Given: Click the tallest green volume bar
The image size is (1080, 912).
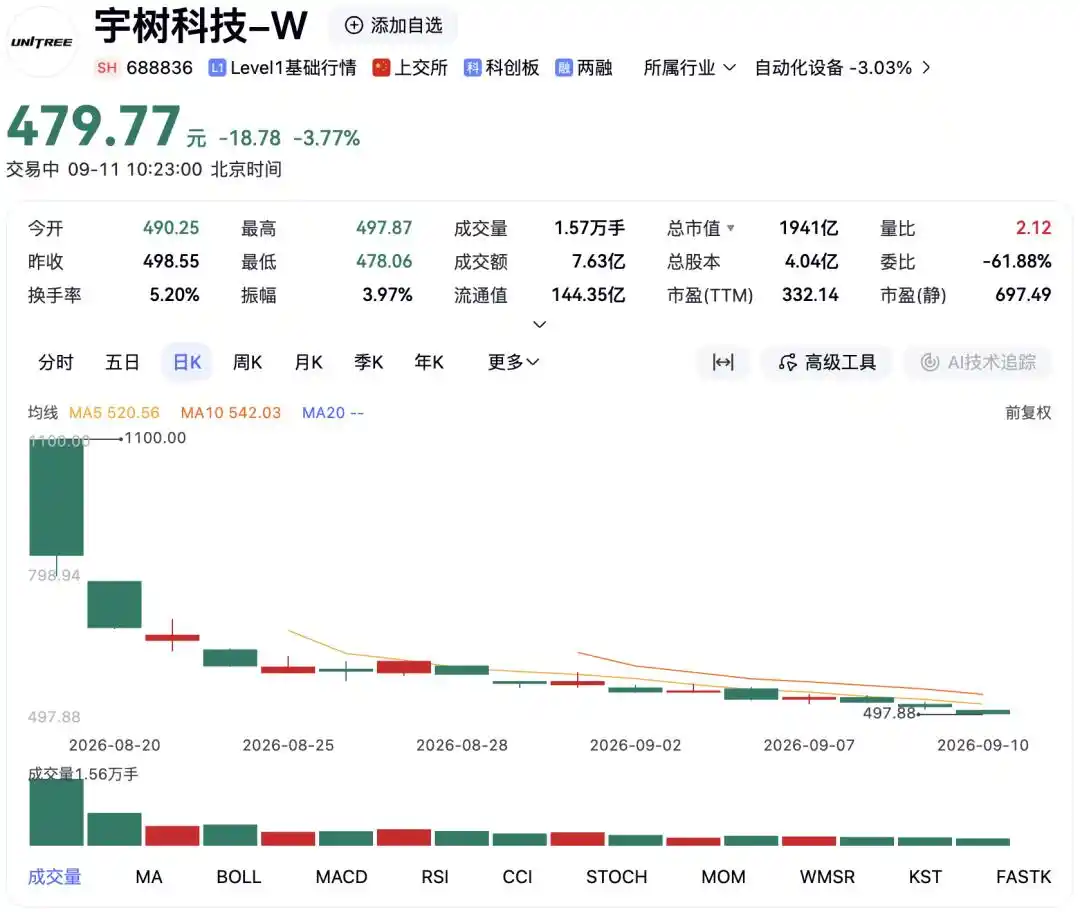Looking at the screenshot, I should point(56,812).
